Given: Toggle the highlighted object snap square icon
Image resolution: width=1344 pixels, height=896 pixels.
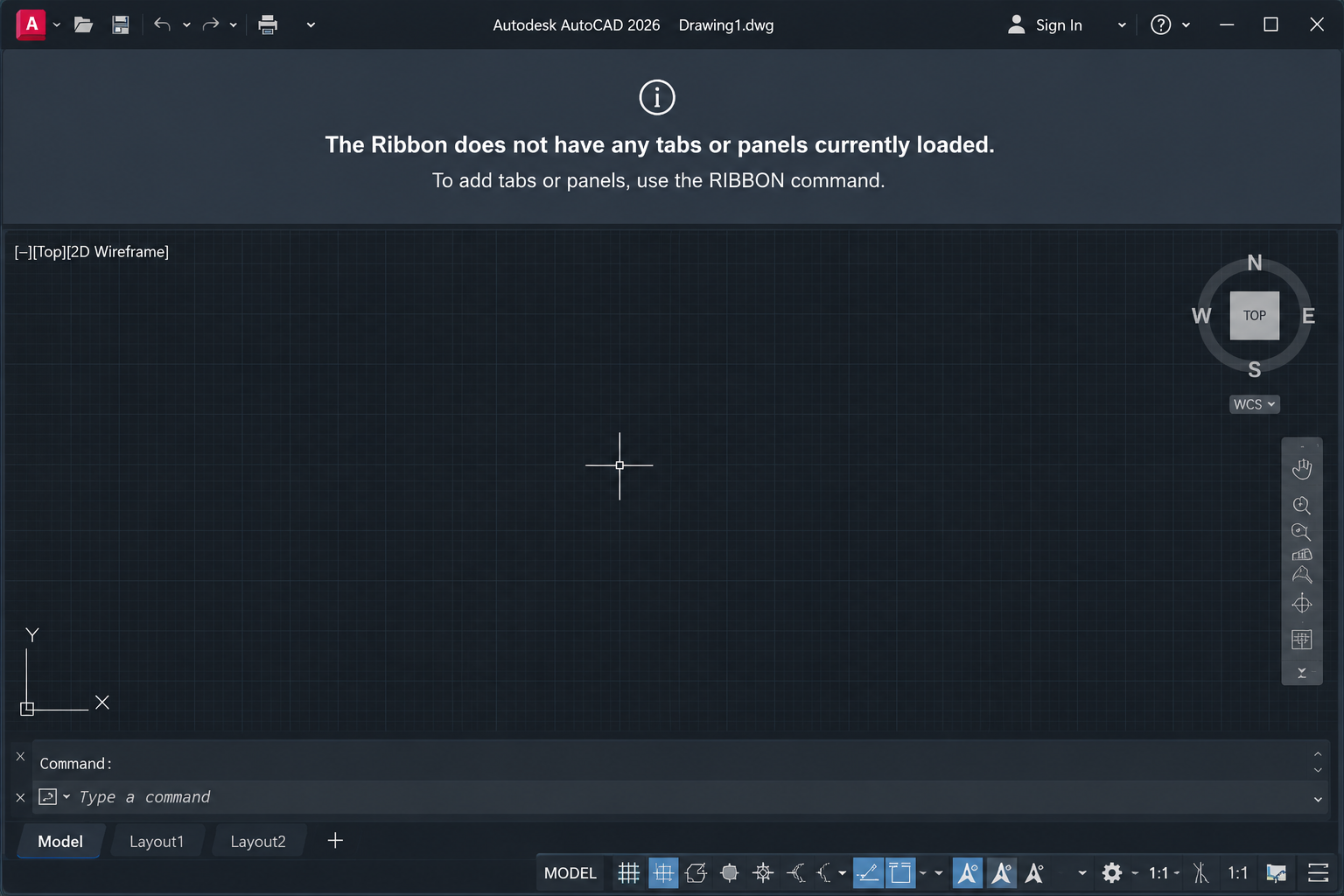Looking at the screenshot, I should click(x=900, y=873).
